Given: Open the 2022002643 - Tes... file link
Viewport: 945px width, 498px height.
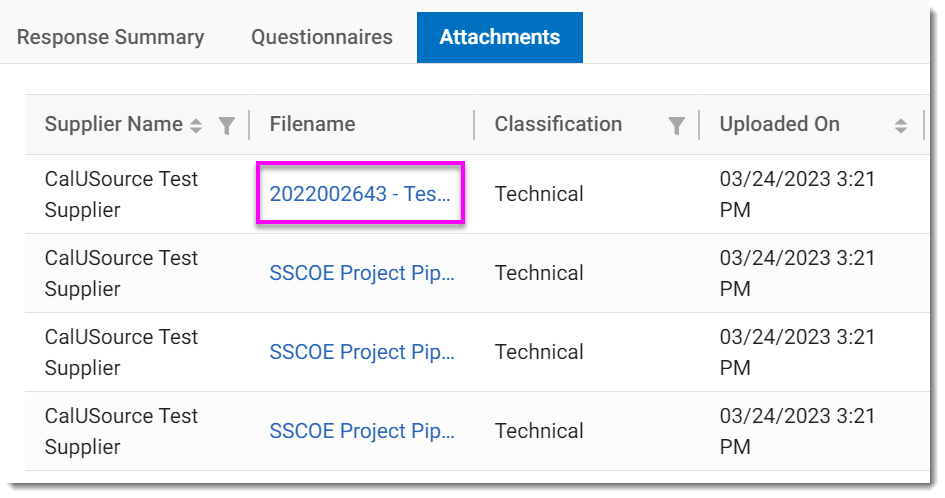Looking at the screenshot, I should pyautogui.click(x=359, y=194).
